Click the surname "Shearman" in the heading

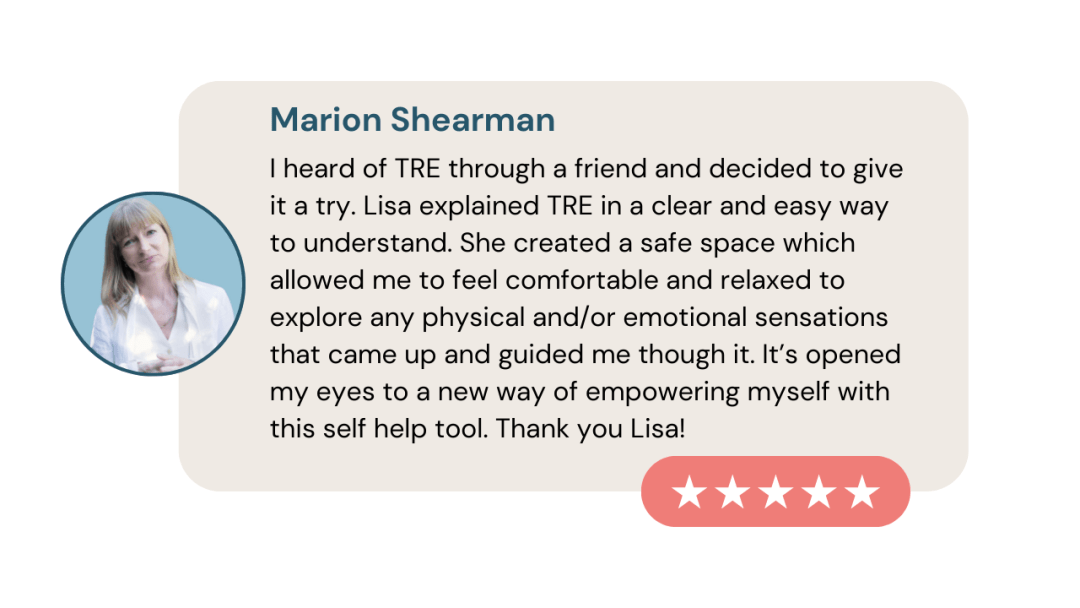[472, 120]
